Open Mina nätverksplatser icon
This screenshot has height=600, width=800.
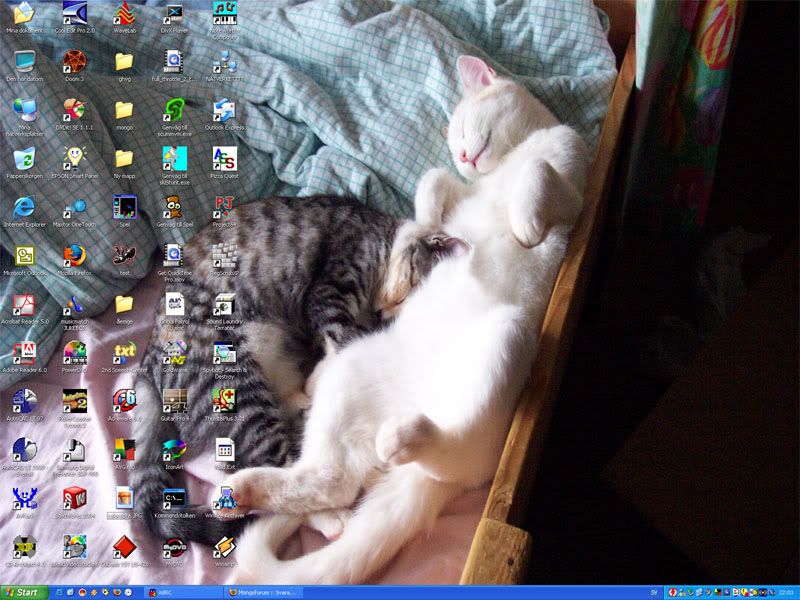pos(24,110)
